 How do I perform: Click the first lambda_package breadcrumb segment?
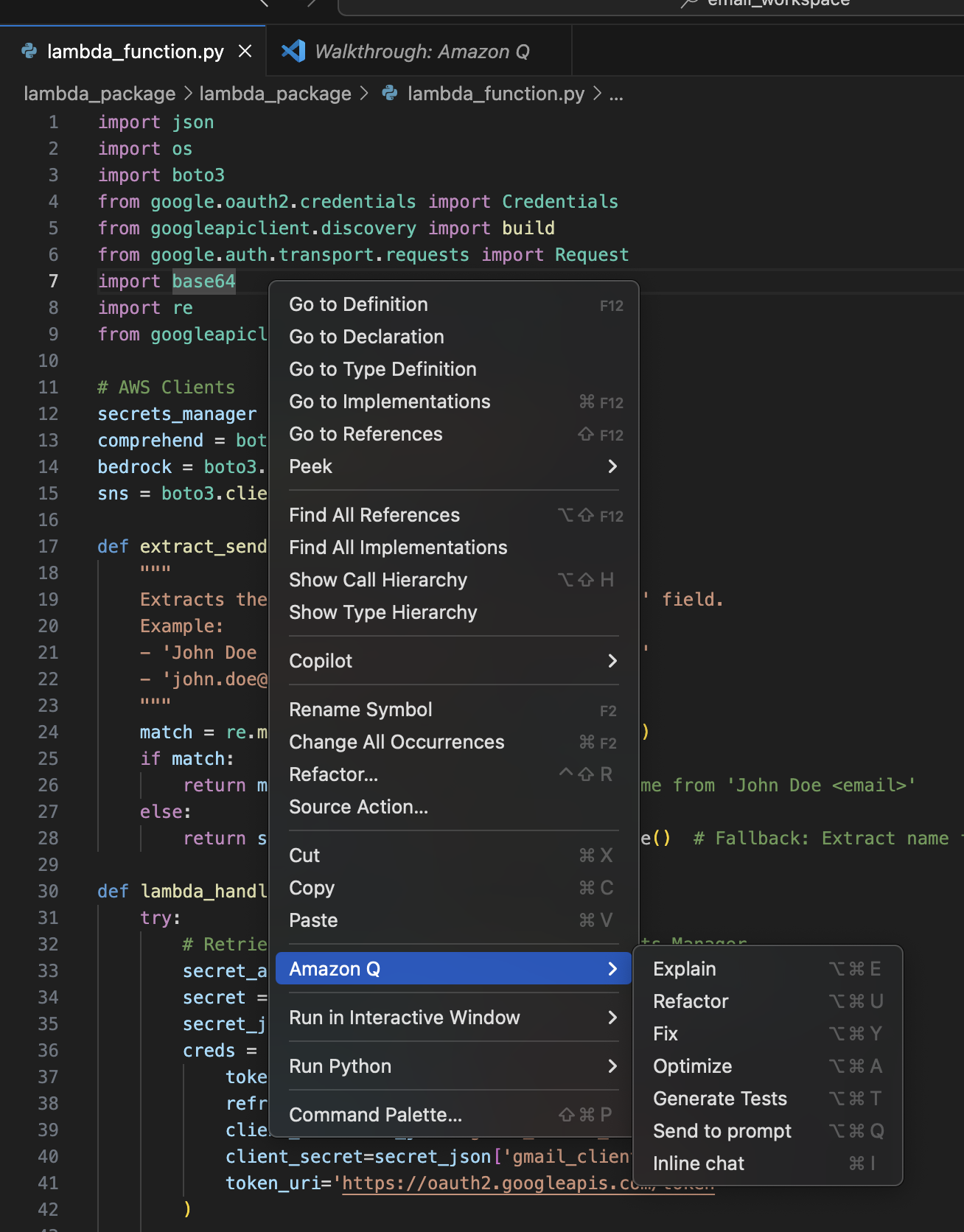[x=99, y=94]
